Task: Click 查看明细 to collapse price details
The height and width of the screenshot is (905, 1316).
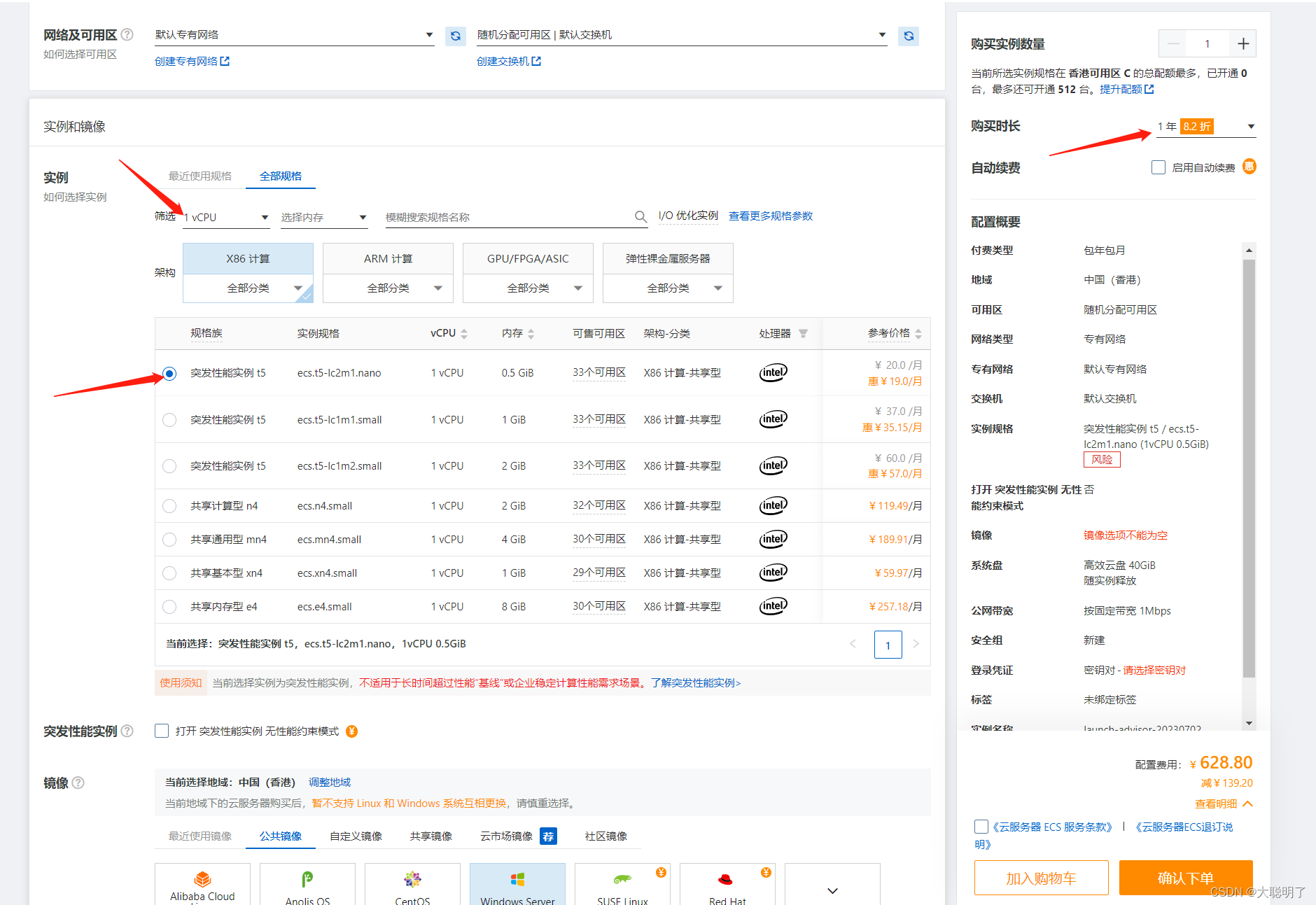Action: 1224,804
